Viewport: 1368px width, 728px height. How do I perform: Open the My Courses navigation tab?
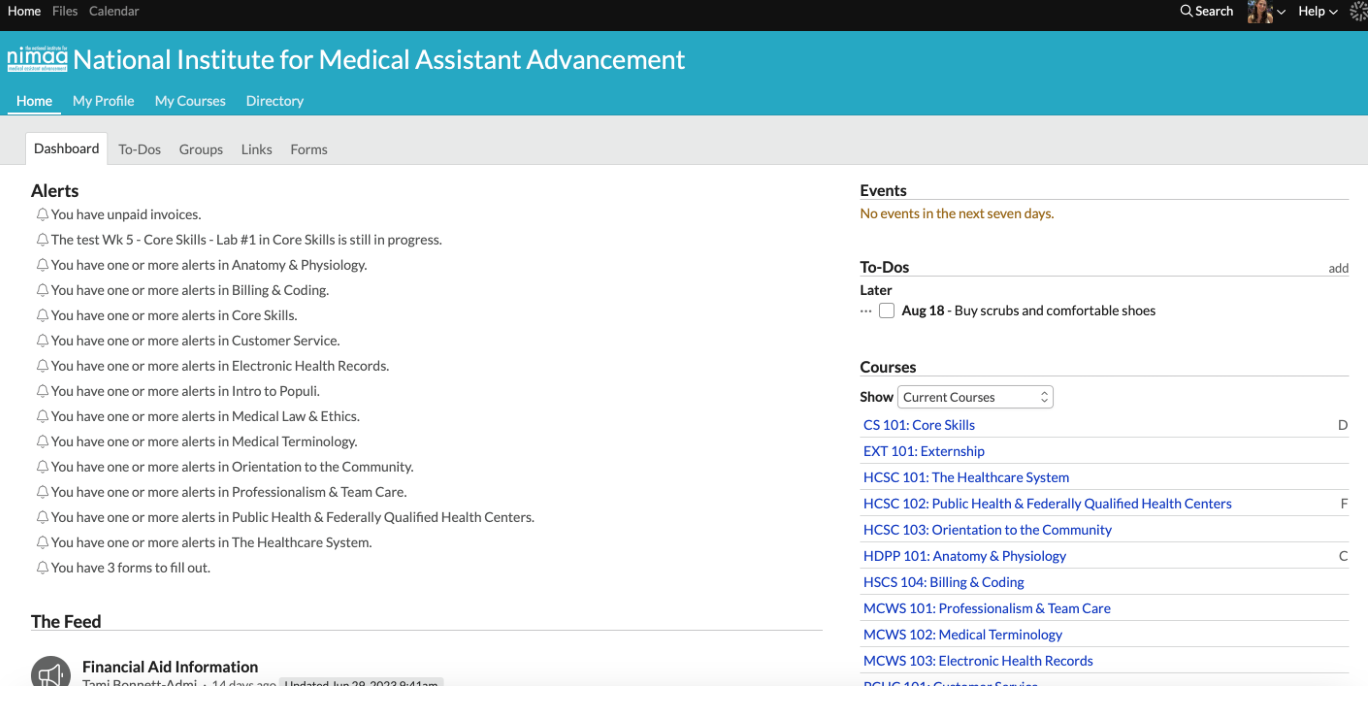point(190,101)
